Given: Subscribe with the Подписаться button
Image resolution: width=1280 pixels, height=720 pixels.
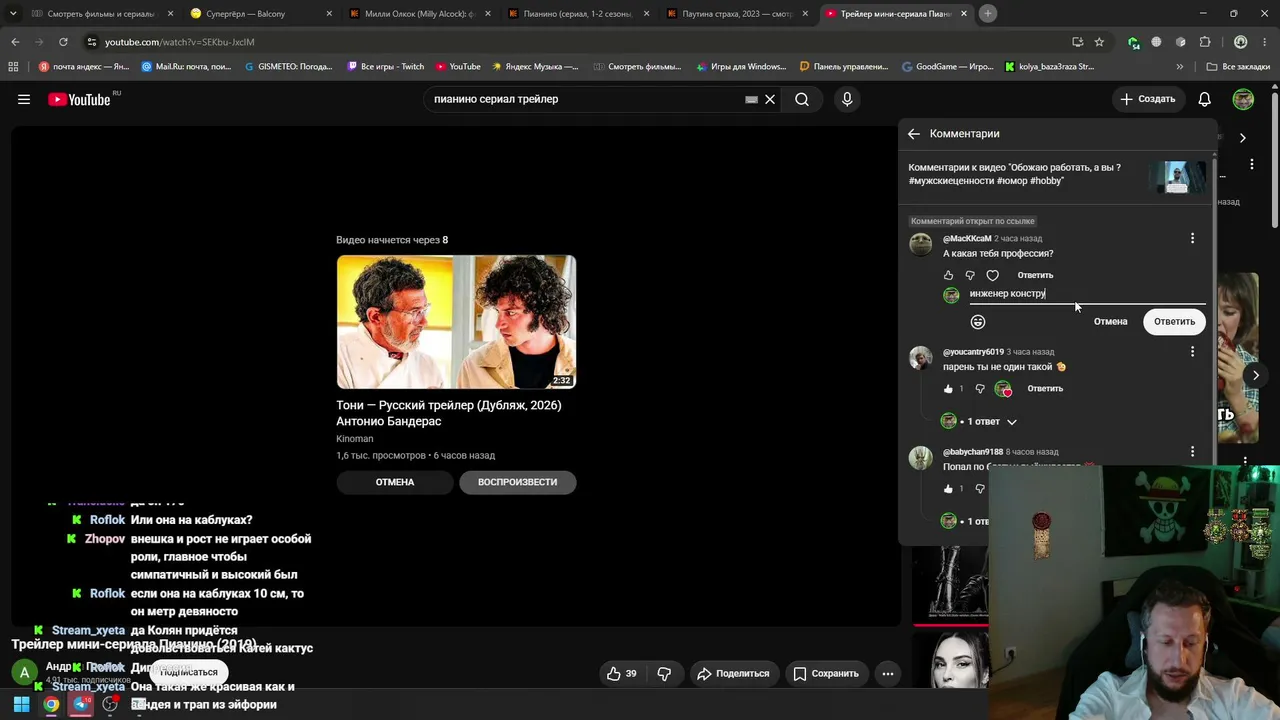Looking at the screenshot, I should 189,673.
